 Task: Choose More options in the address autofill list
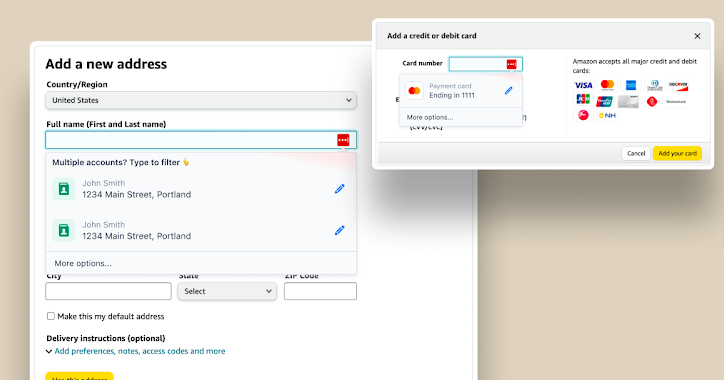(83, 264)
